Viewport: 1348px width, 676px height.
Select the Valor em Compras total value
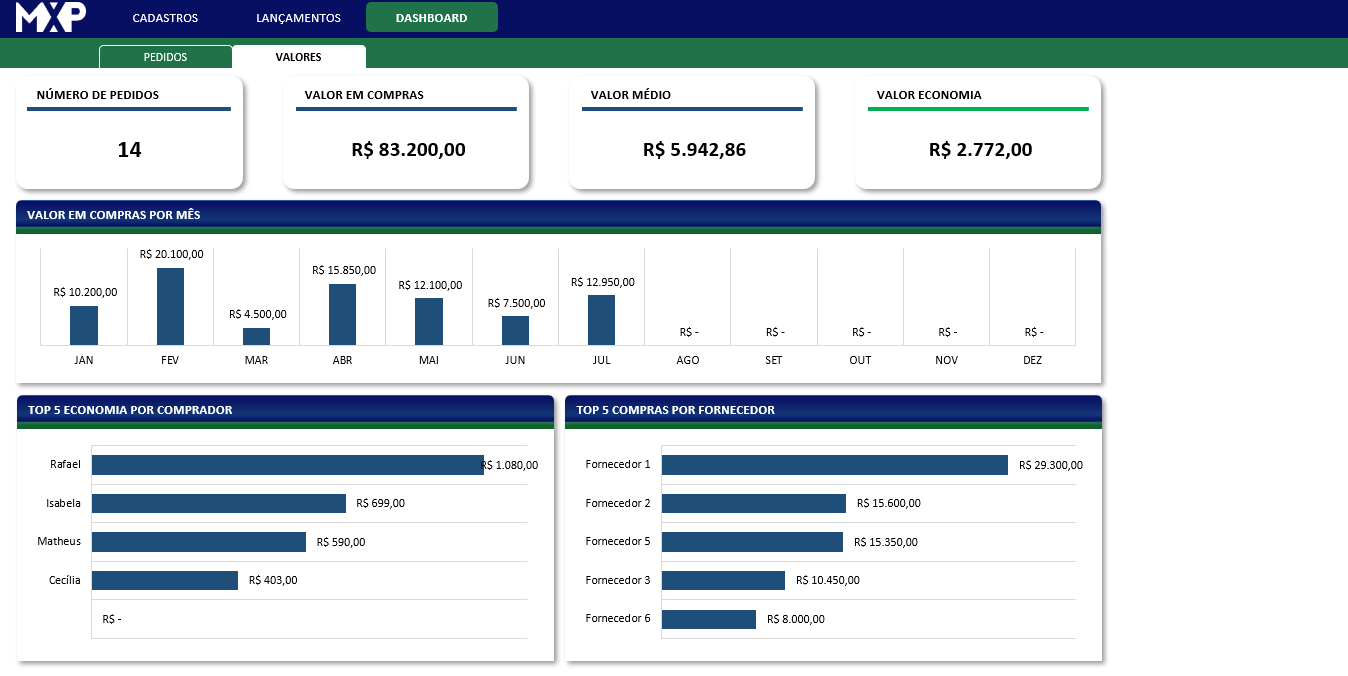click(x=408, y=150)
